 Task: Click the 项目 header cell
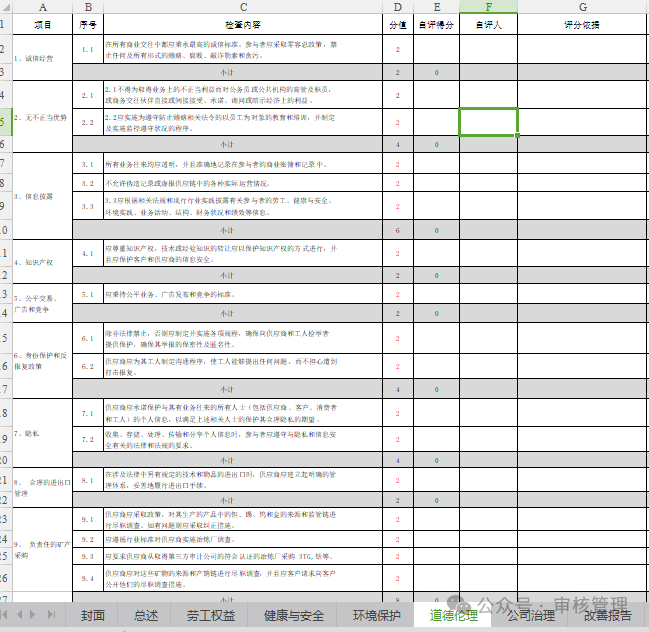pyautogui.click(x=43, y=24)
